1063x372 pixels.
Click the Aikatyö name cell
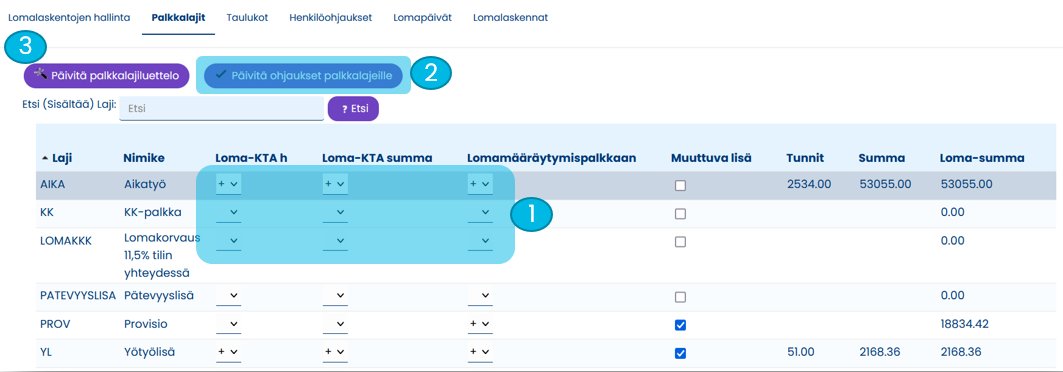coord(144,184)
